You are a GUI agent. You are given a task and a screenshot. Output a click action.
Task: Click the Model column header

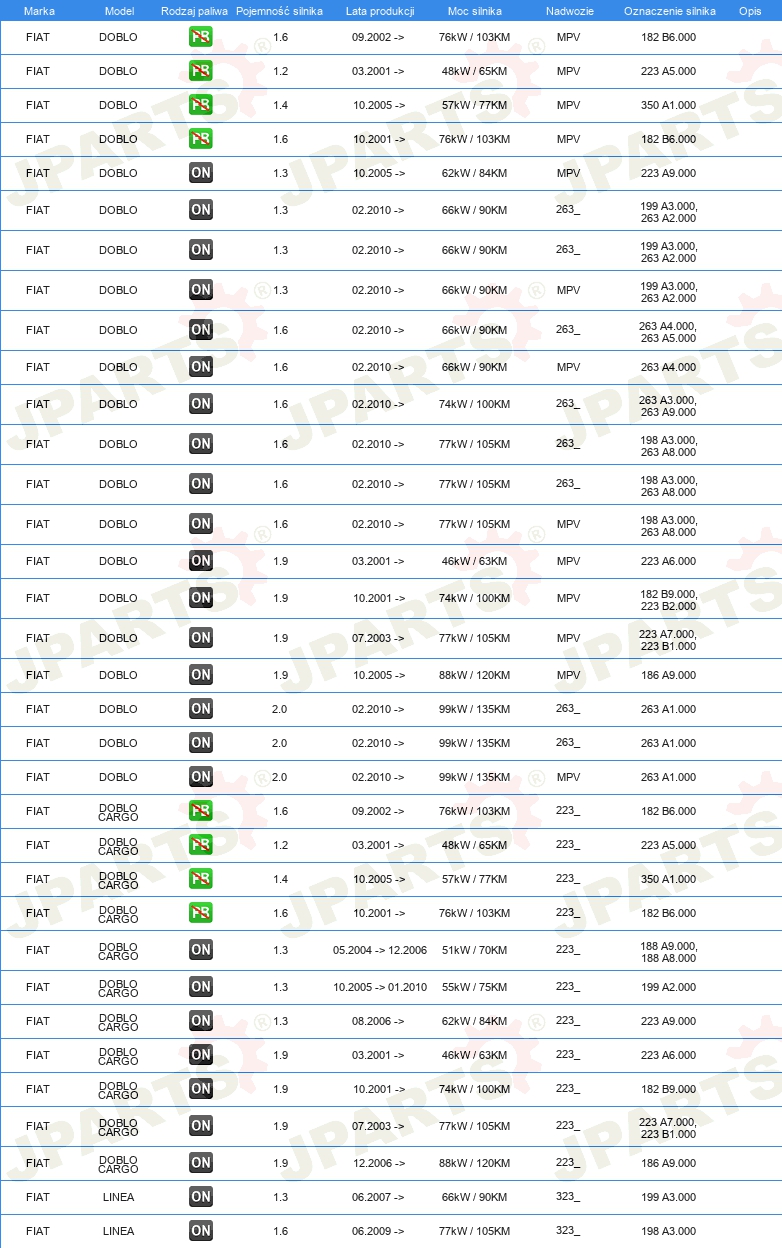point(119,11)
